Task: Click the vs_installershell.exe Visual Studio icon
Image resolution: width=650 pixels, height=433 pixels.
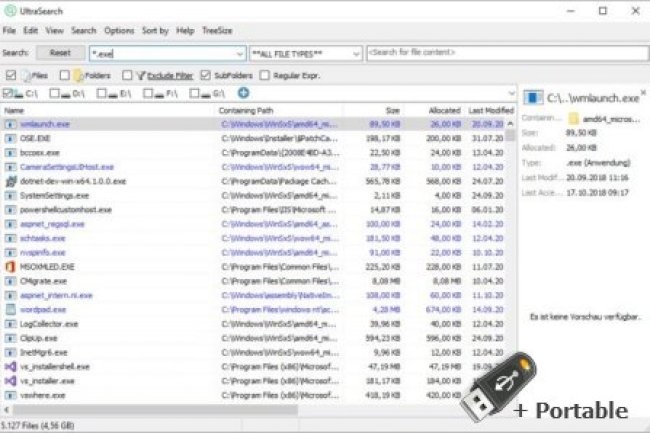Action: pyautogui.click(x=10, y=367)
